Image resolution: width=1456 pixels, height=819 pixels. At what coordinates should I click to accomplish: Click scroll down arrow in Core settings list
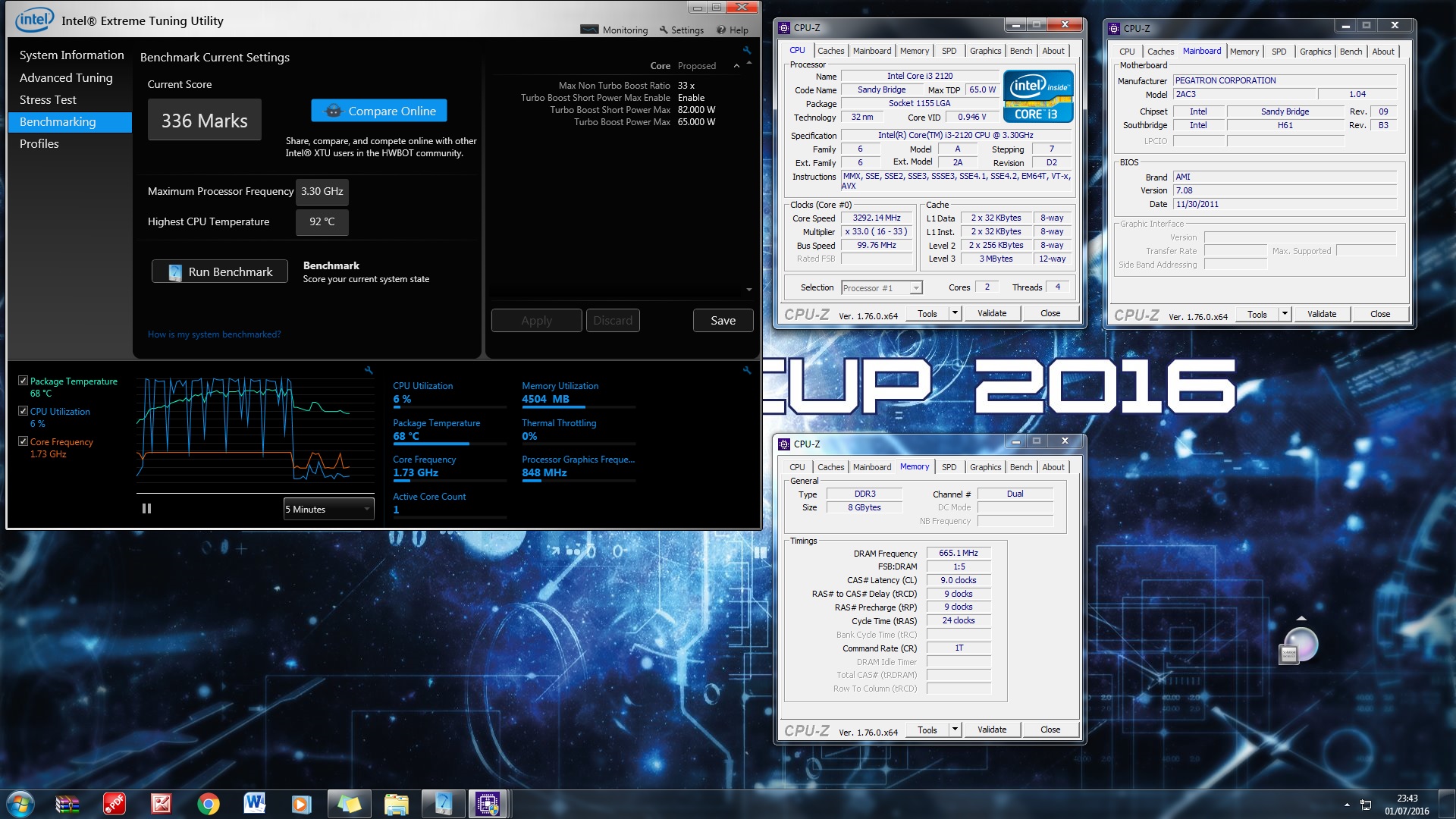pyautogui.click(x=749, y=290)
